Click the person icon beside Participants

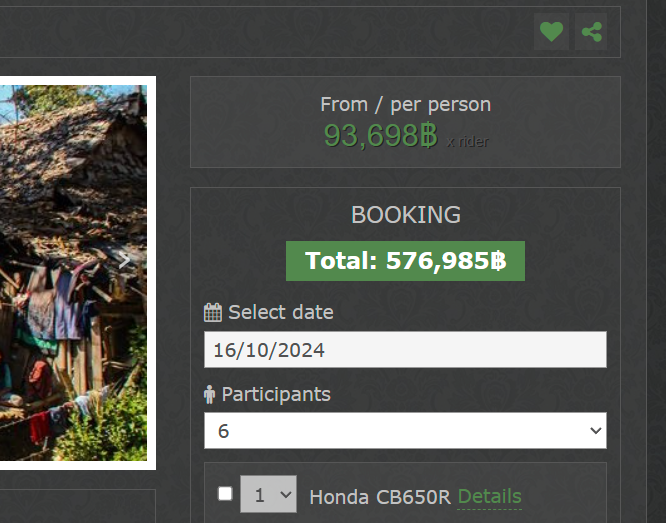pos(209,394)
